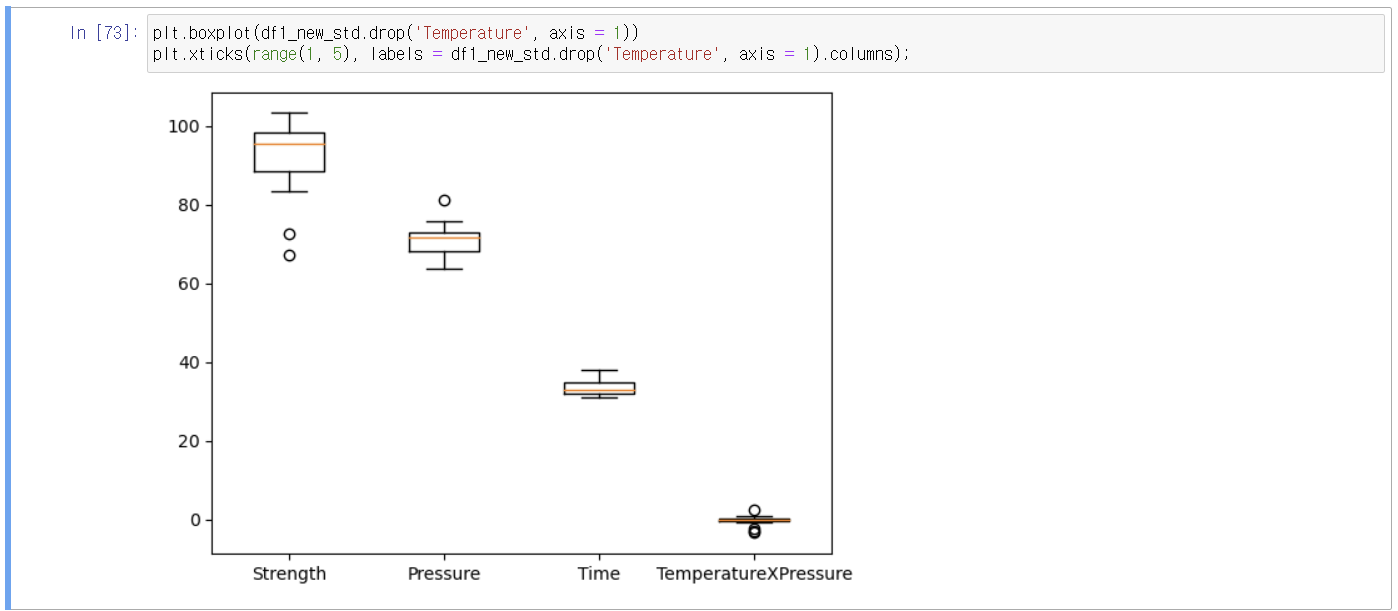Click the 100 y-axis tick label
1398x611 pixels.
point(186,127)
